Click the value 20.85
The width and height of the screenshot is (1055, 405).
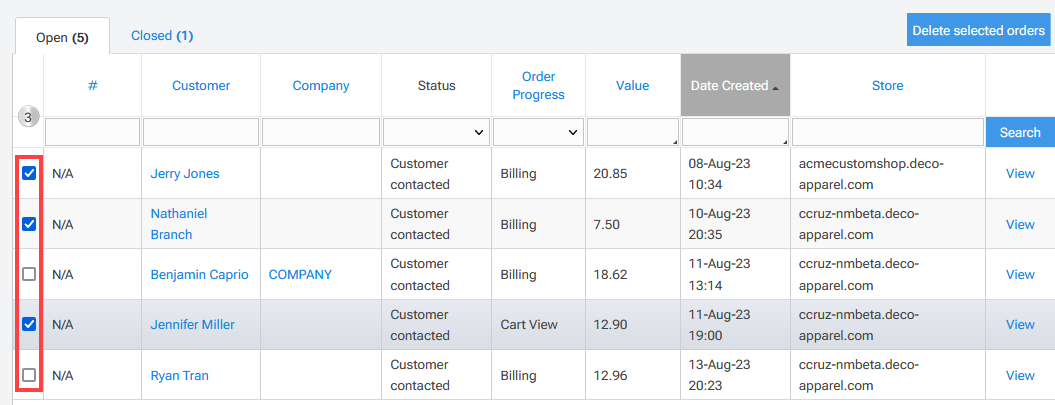click(x=610, y=174)
